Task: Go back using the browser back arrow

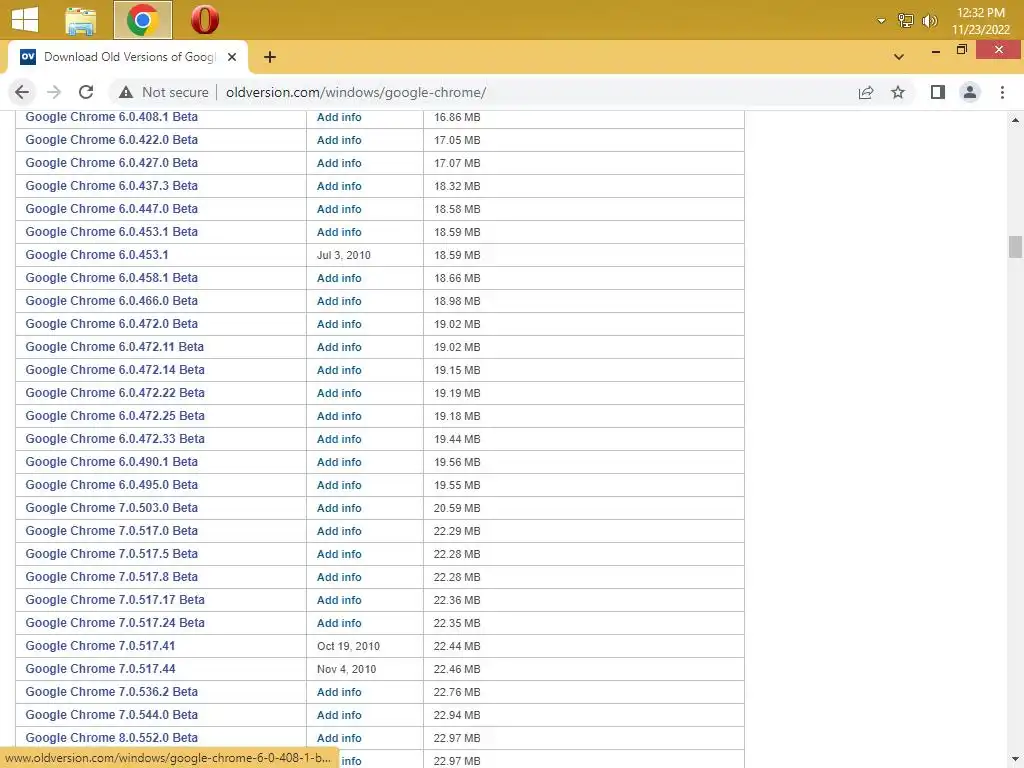Action: coord(22,92)
